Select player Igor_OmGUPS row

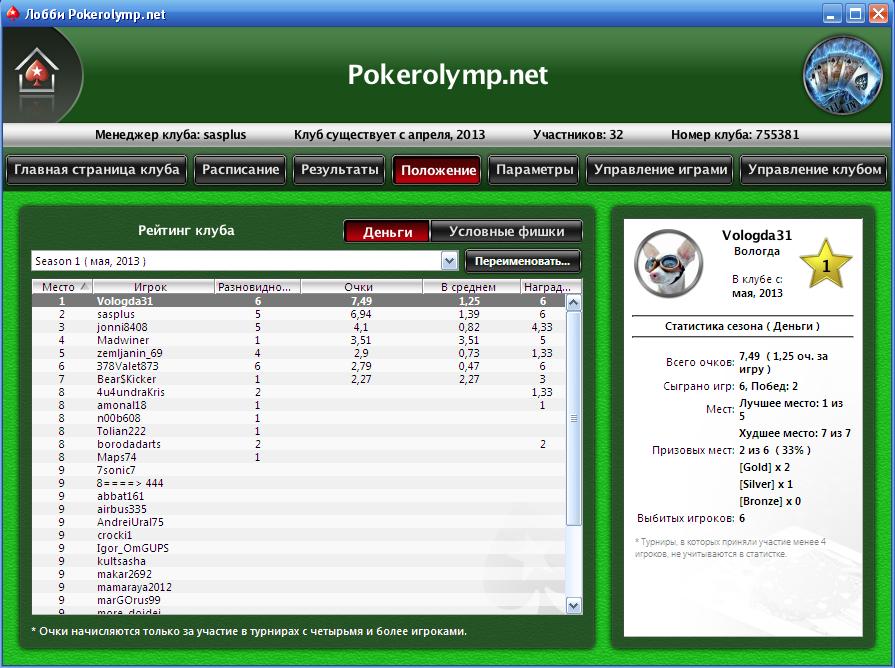(299, 548)
